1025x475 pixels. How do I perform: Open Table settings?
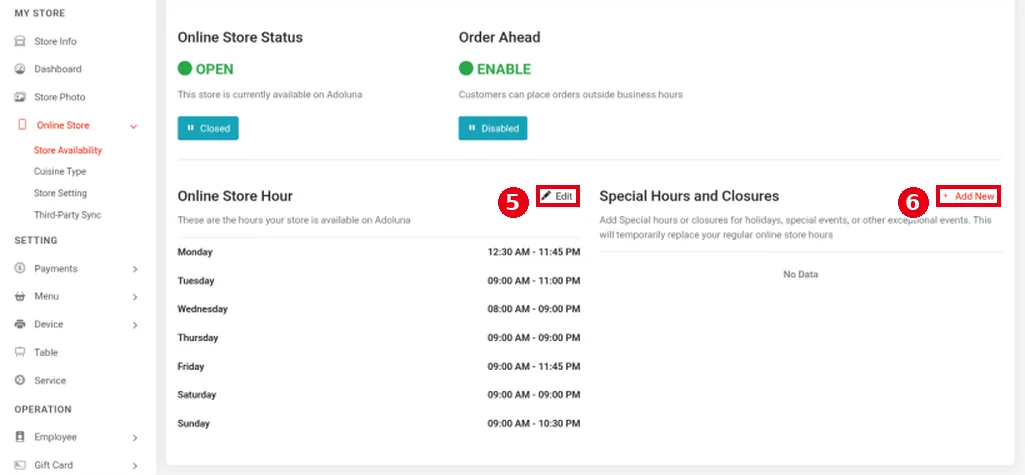coord(46,352)
